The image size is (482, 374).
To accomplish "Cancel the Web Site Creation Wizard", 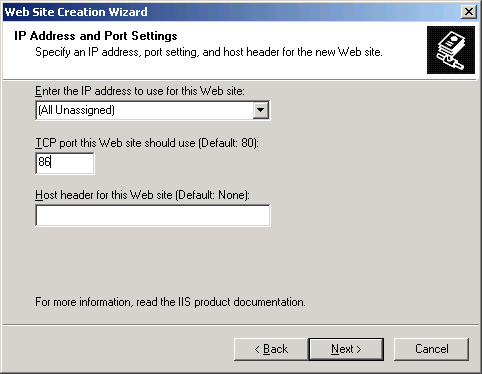I will (431, 349).
